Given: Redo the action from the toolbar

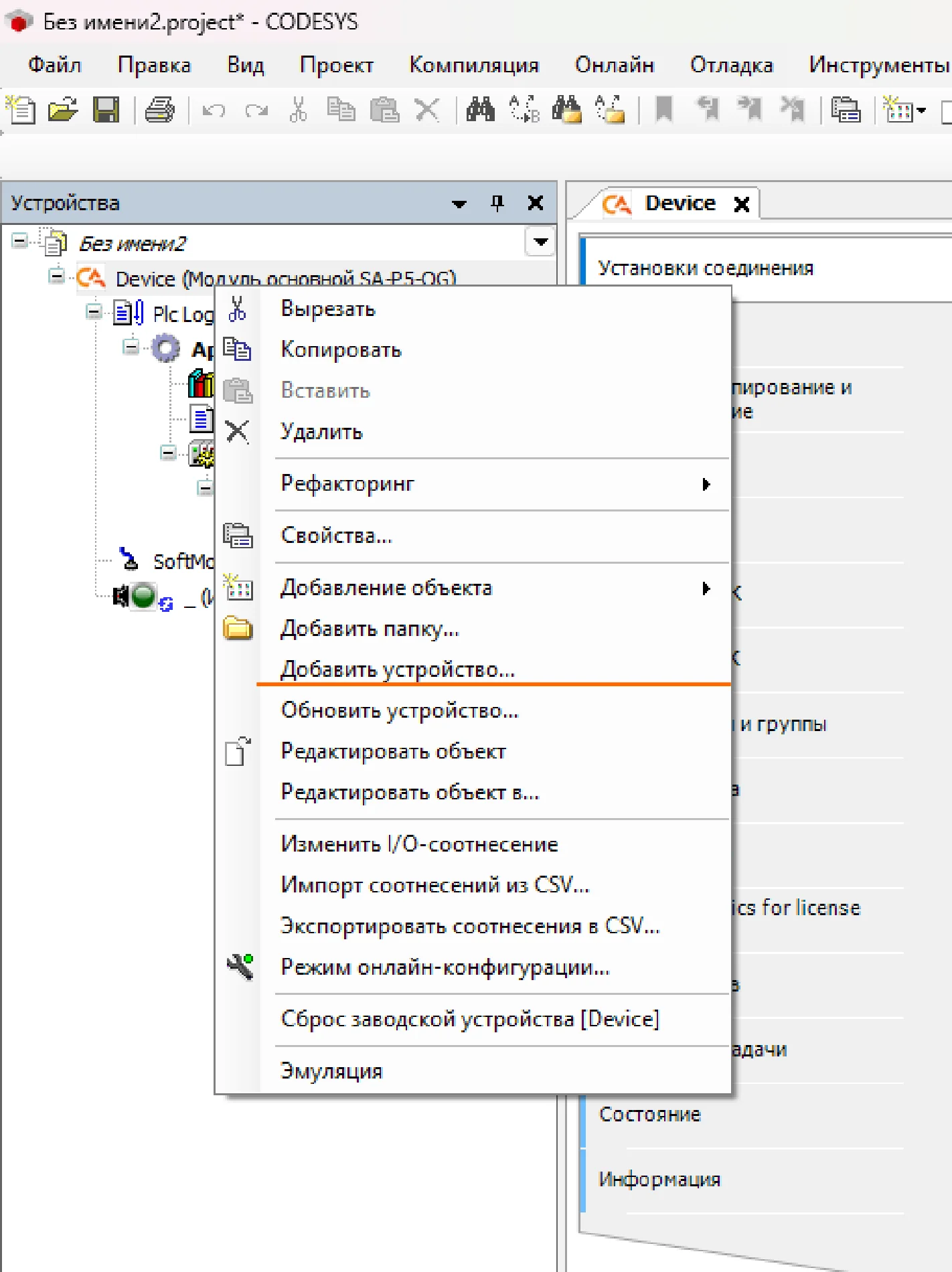Looking at the screenshot, I should (256, 110).
